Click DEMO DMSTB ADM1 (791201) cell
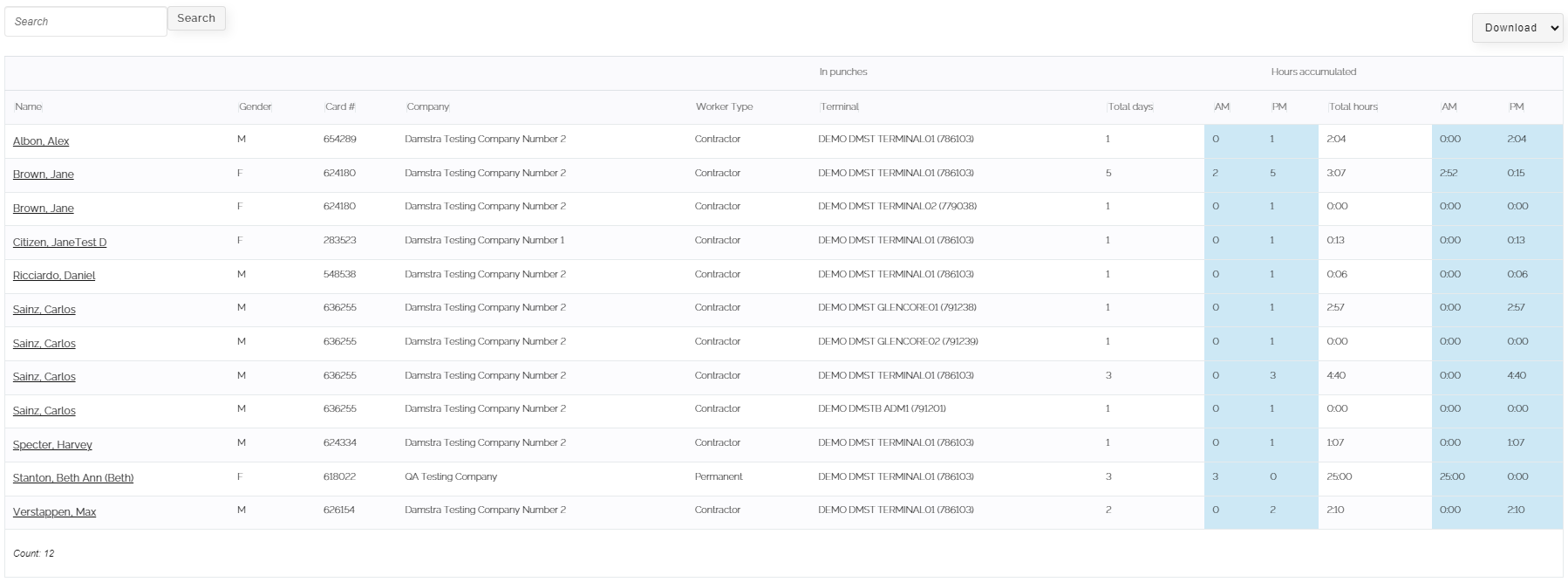1568x582 pixels. pyautogui.click(x=882, y=408)
